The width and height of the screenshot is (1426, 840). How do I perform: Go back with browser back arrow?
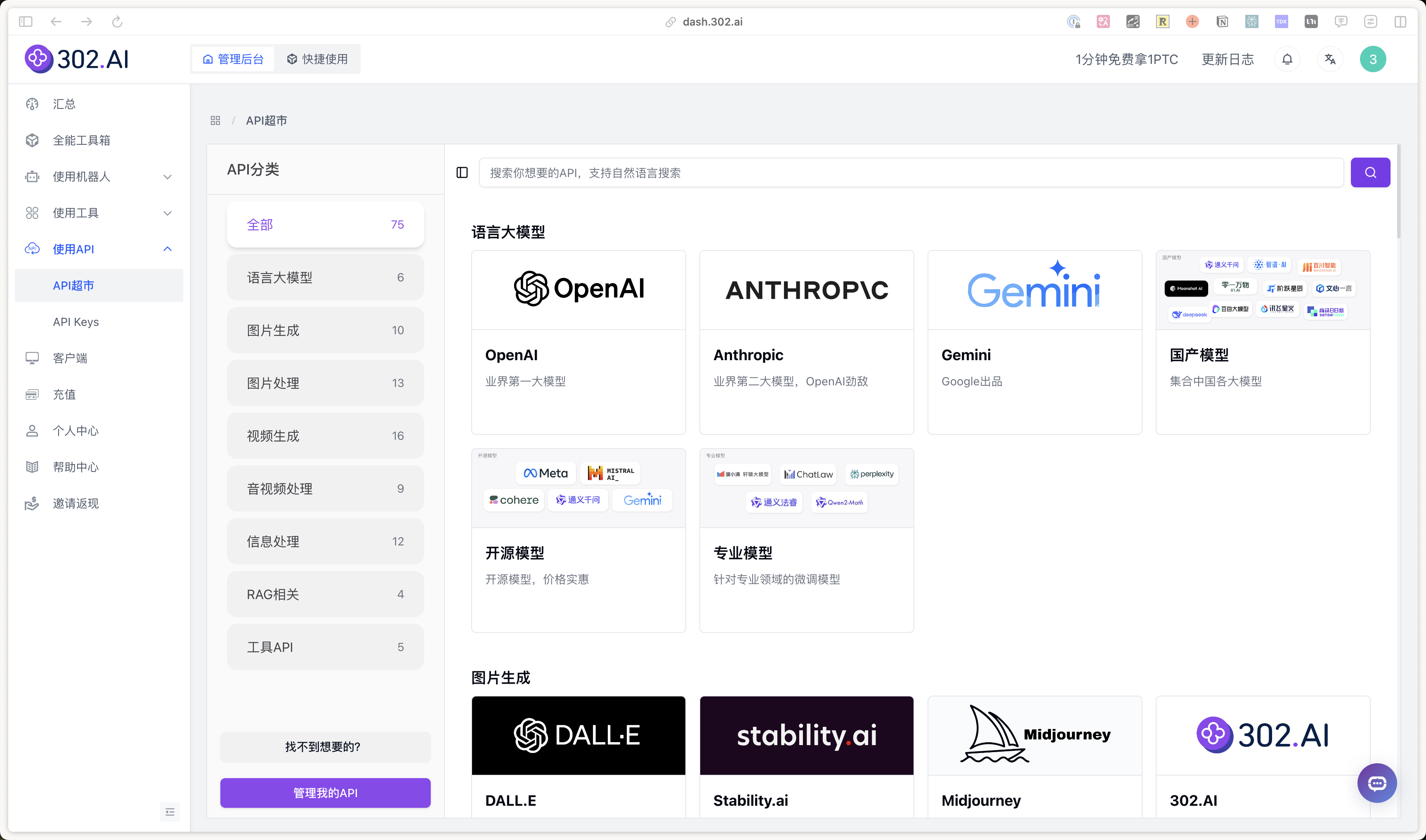pyautogui.click(x=55, y=21)
